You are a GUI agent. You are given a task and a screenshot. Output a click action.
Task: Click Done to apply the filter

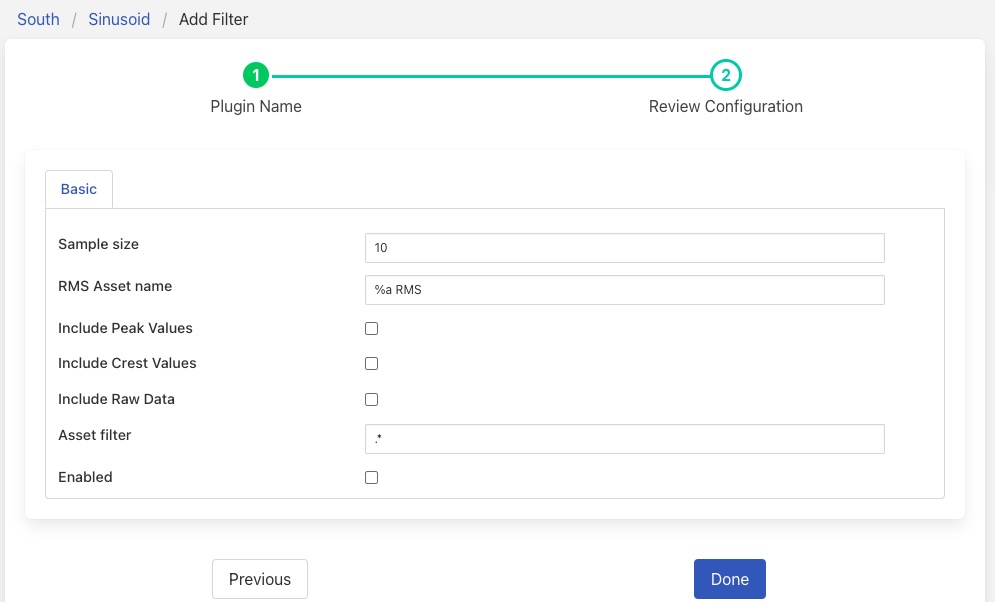729,579
